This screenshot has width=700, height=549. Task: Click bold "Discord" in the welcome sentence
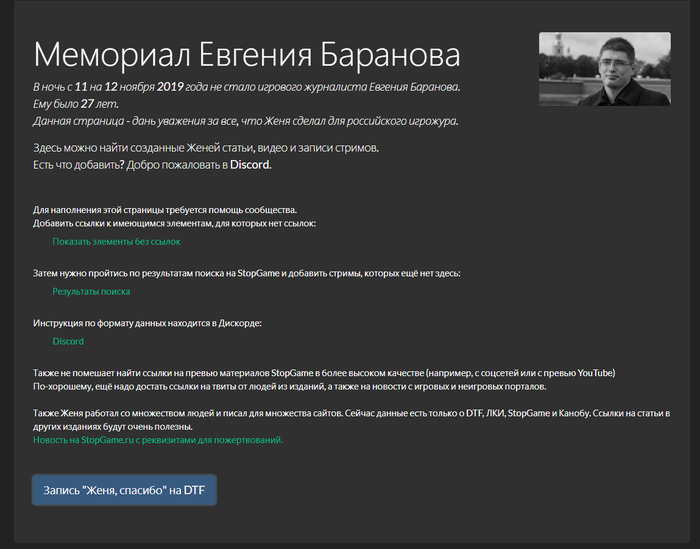[x=250, y=164]
